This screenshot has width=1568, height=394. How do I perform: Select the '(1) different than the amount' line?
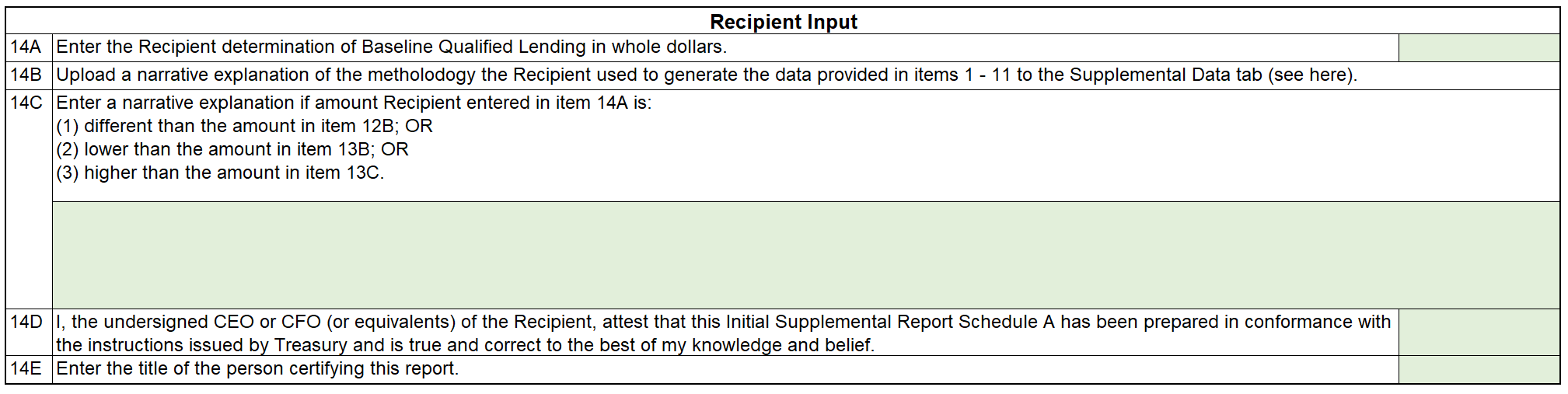[244, 127]
